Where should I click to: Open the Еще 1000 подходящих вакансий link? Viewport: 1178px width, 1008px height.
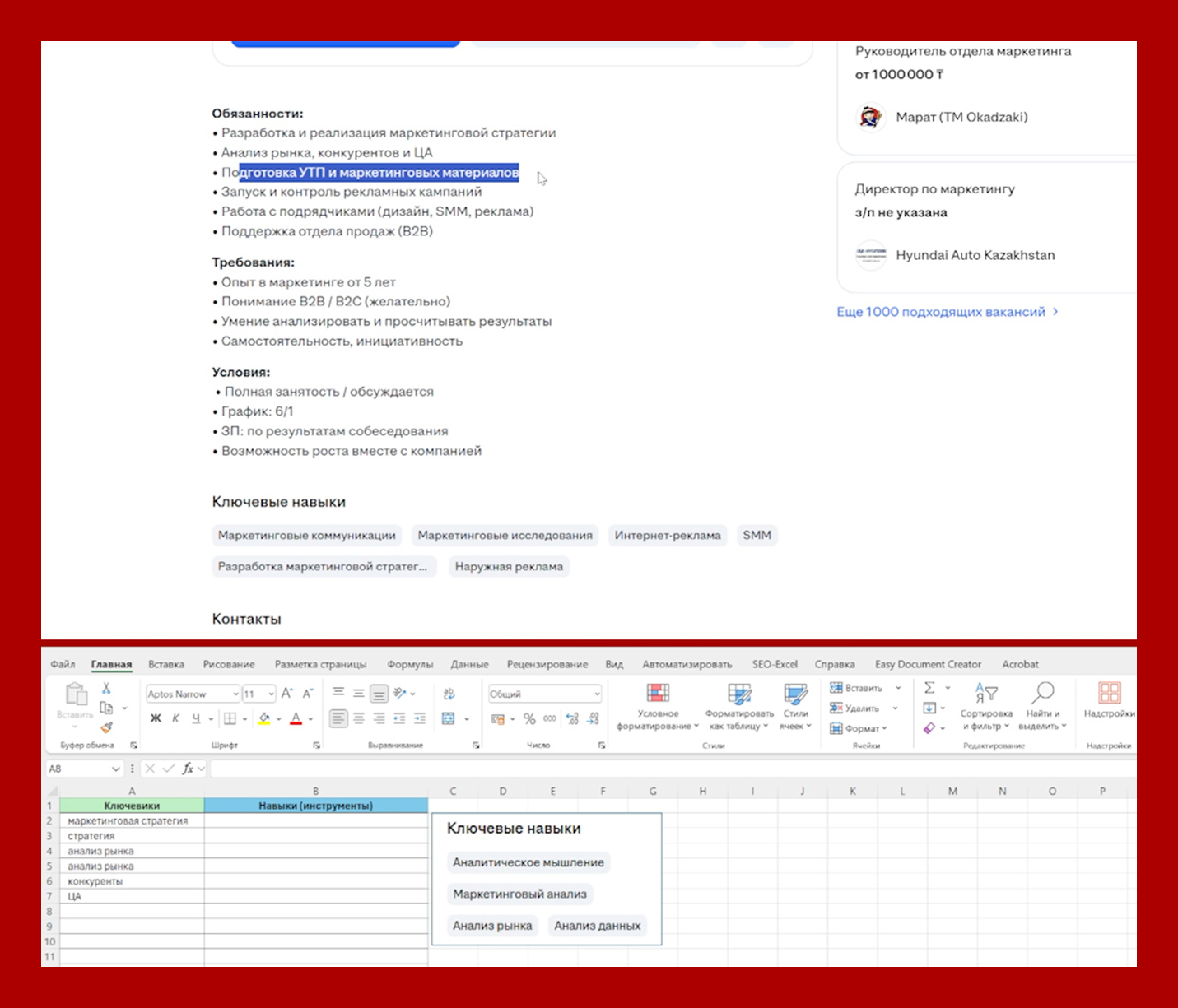pos(948,312)
